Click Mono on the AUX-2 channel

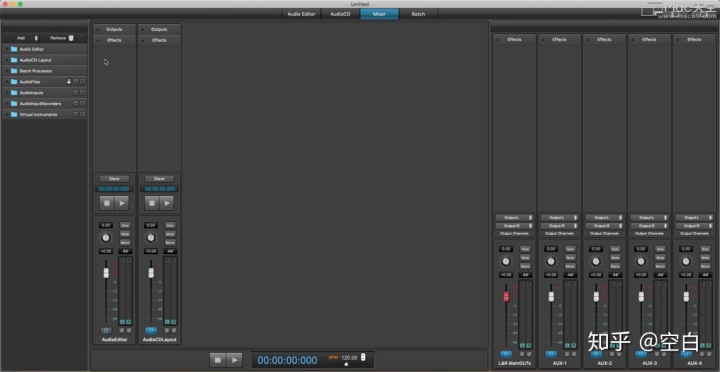(x=615, y=266)
